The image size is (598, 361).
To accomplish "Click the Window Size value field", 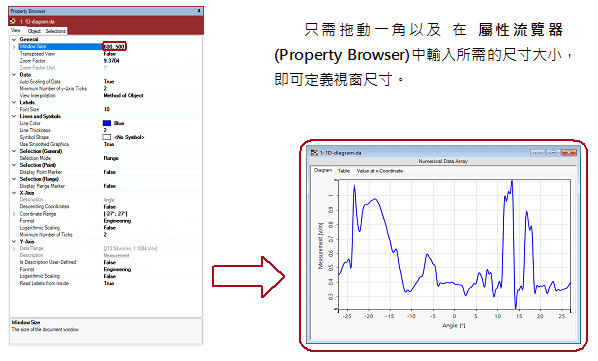I will (114, 47).
